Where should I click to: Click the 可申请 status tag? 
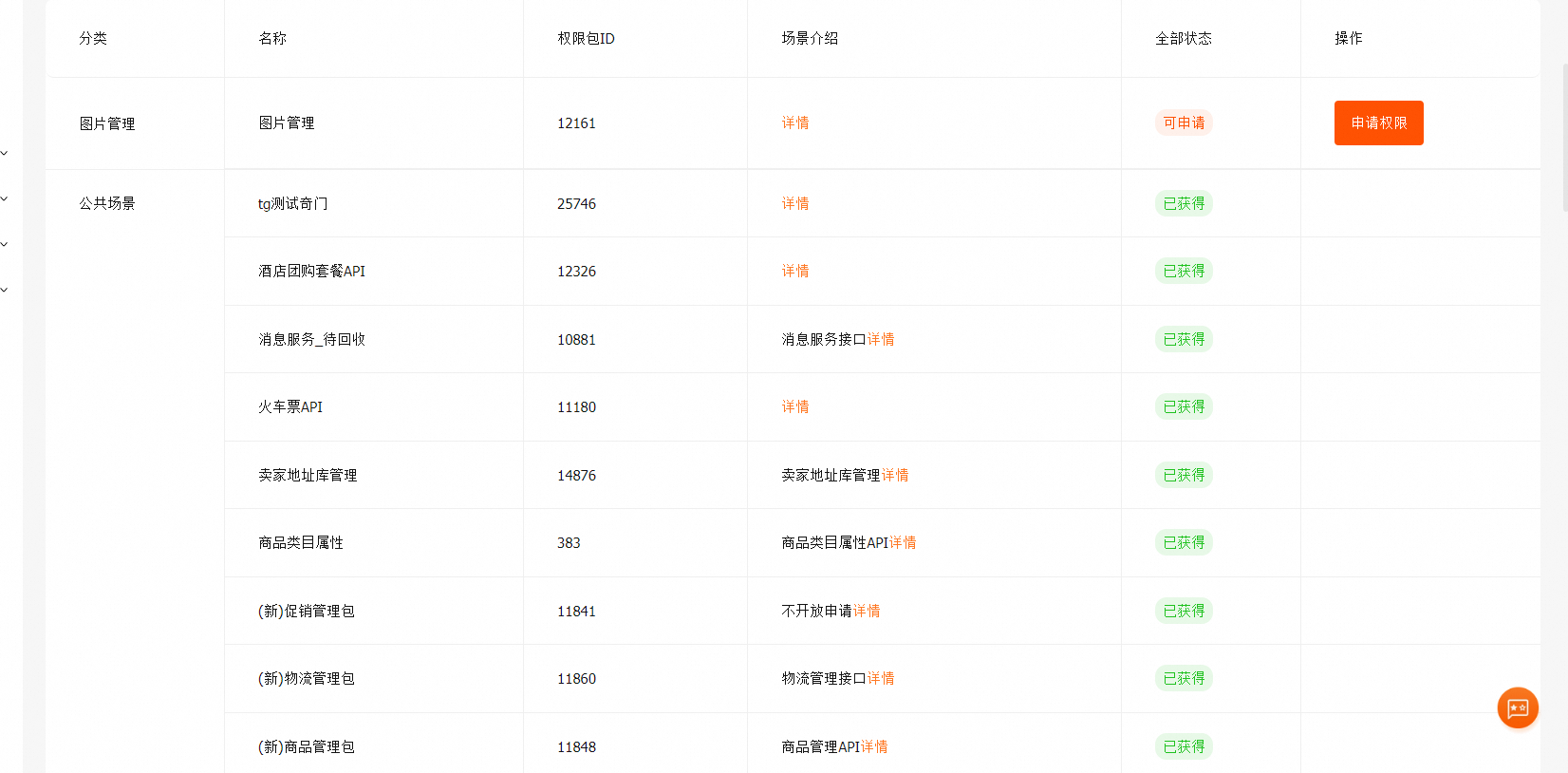point(1184,123)
